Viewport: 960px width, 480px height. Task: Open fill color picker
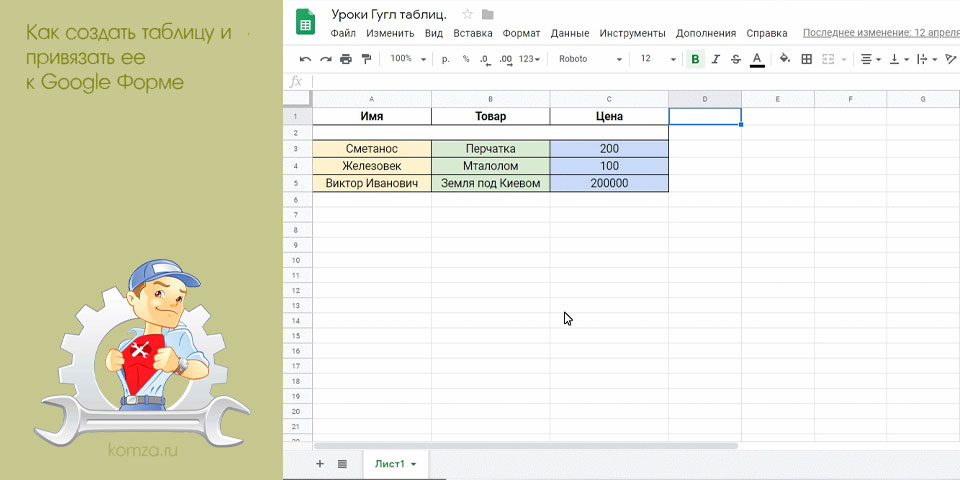785,59
